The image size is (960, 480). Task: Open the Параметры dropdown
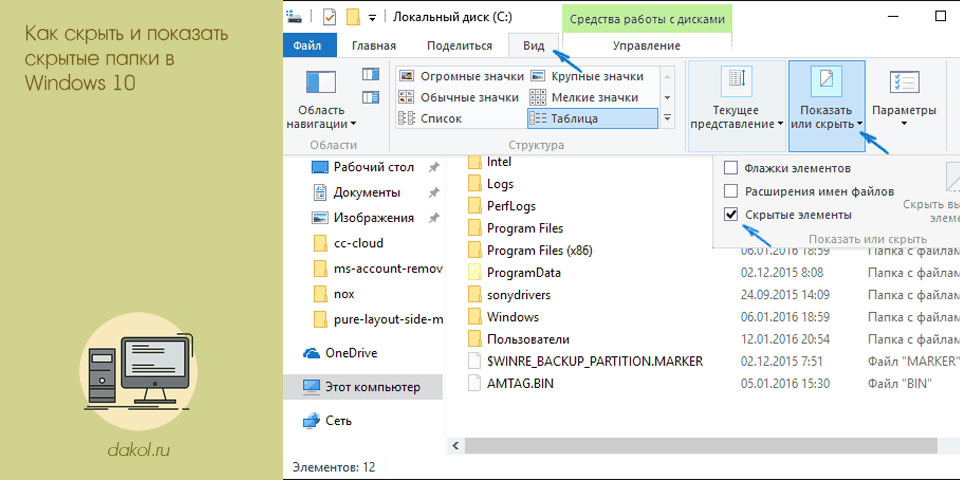point(904,101)
